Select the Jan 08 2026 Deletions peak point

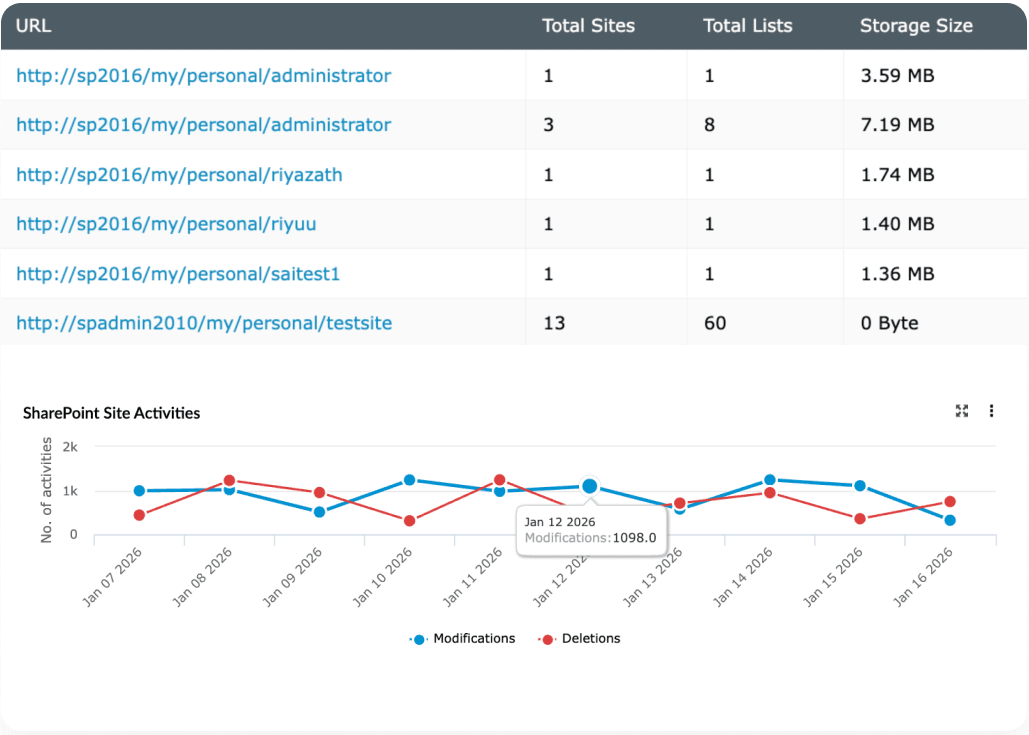pyautogui.click(x=228, y=479)
